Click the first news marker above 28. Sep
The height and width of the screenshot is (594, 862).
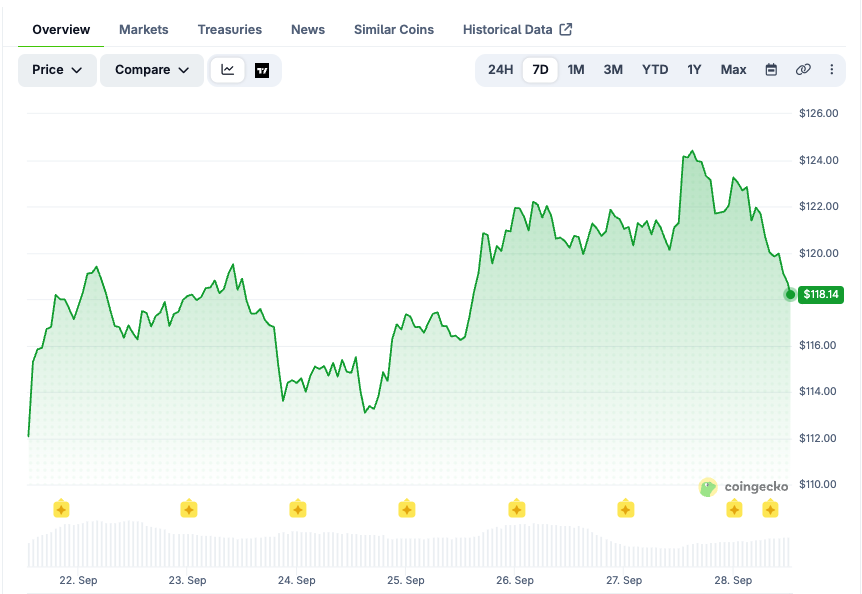click(734, 509)
